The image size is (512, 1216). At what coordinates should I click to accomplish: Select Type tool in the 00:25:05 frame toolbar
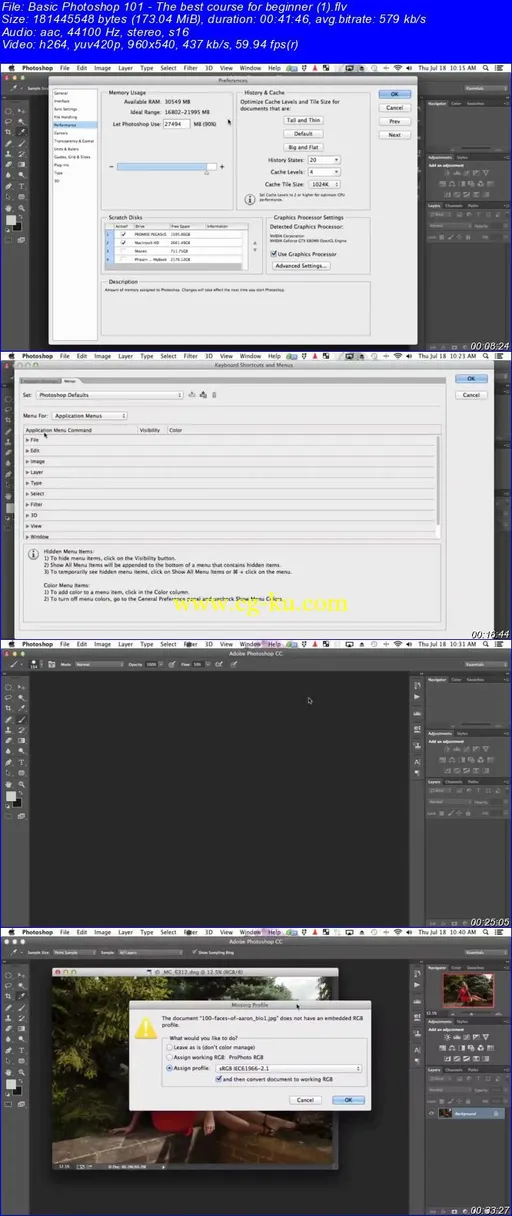click(x=21, y=762)
